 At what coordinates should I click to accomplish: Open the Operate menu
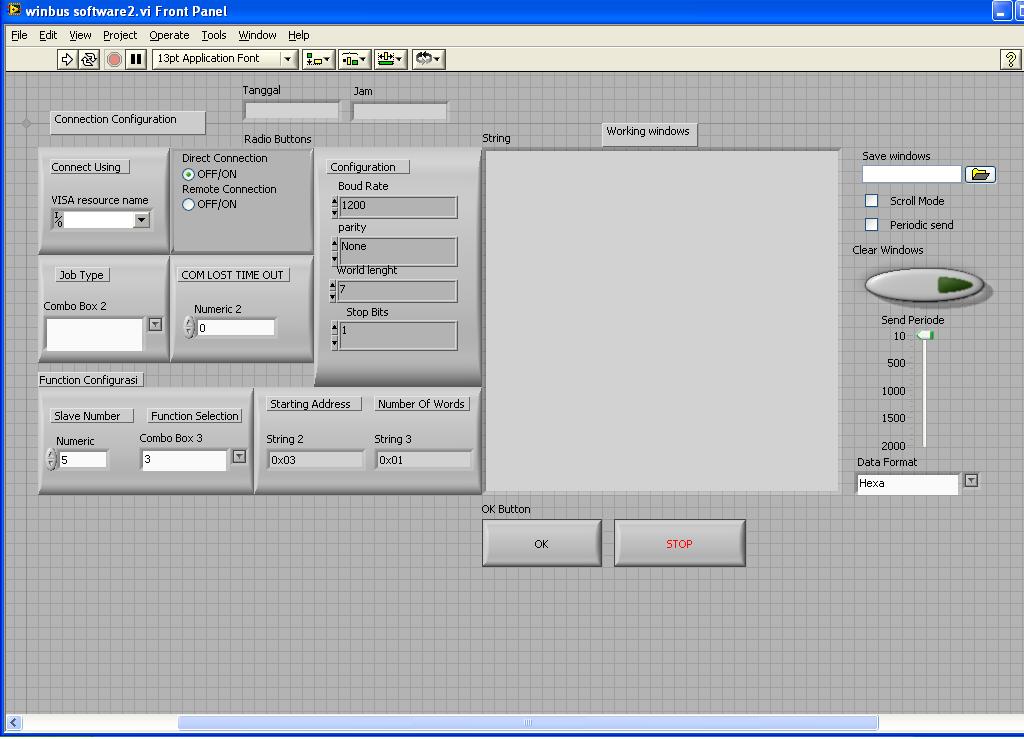tap(169, 35)
